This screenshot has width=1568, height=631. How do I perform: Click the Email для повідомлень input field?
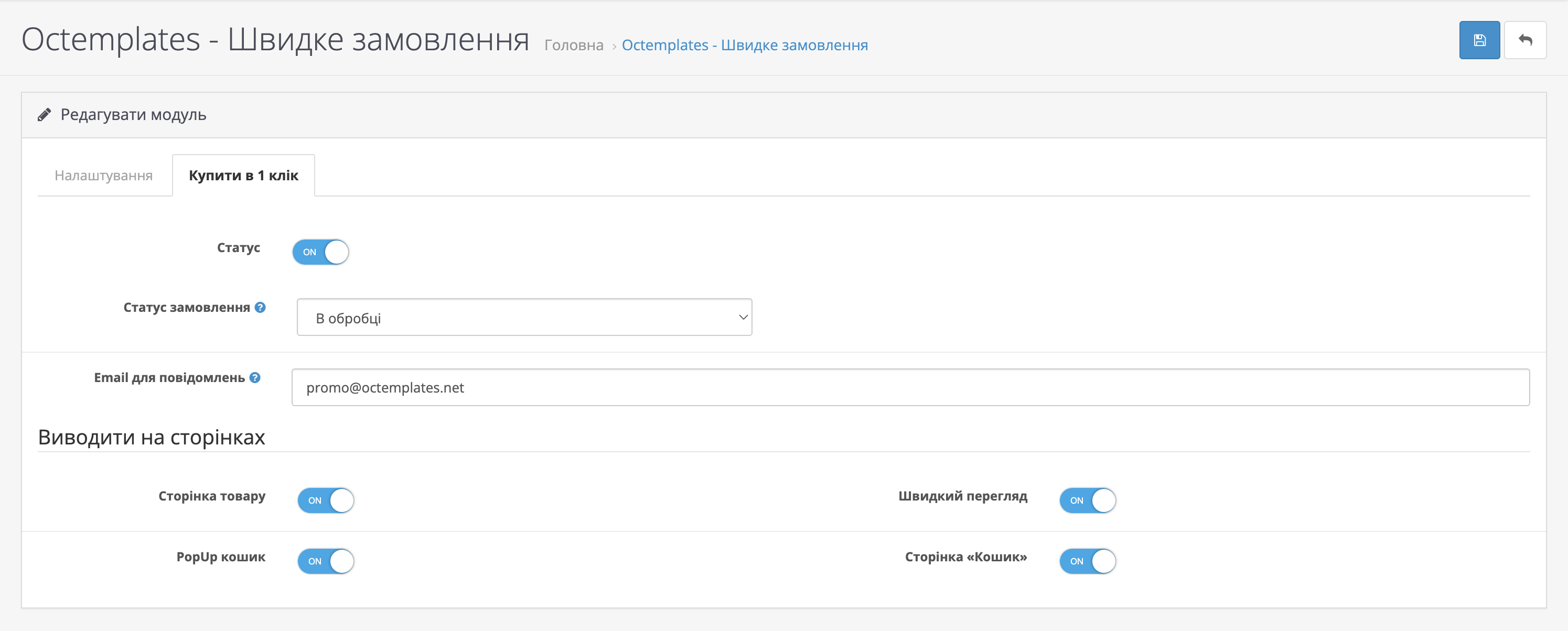click(910, 388)
